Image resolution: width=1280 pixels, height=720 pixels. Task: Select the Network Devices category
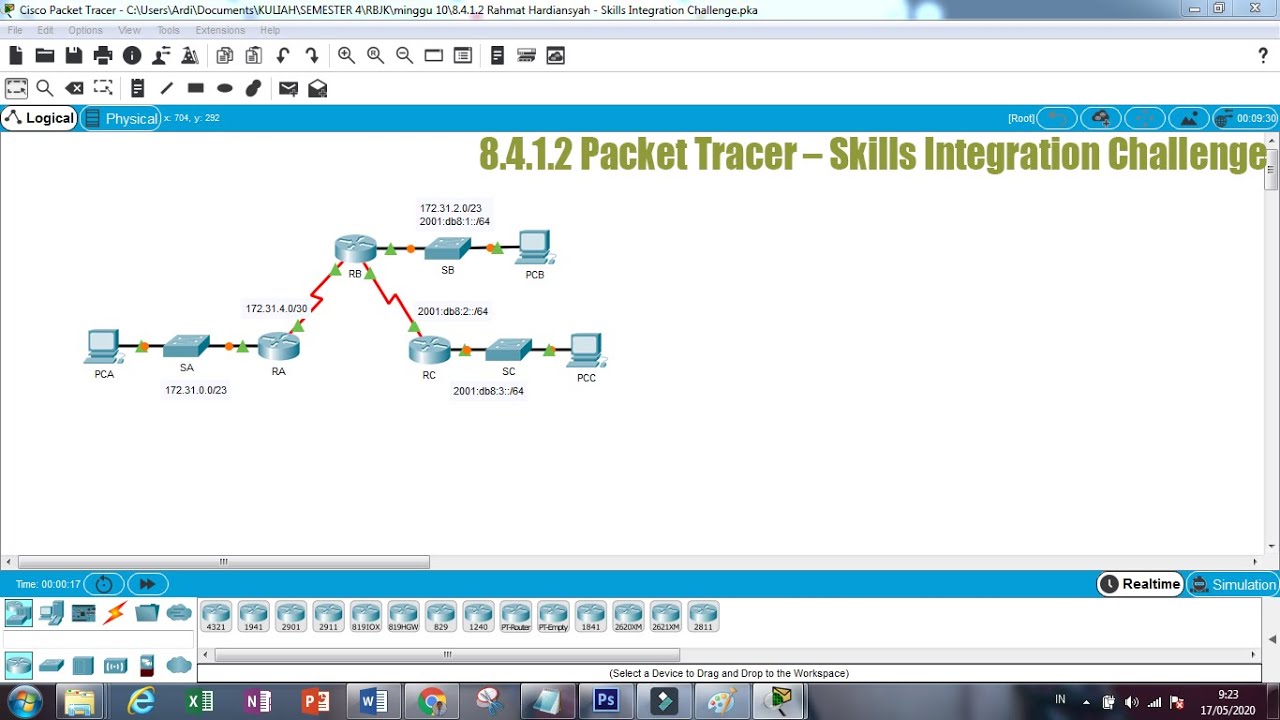tap(19, 612)
